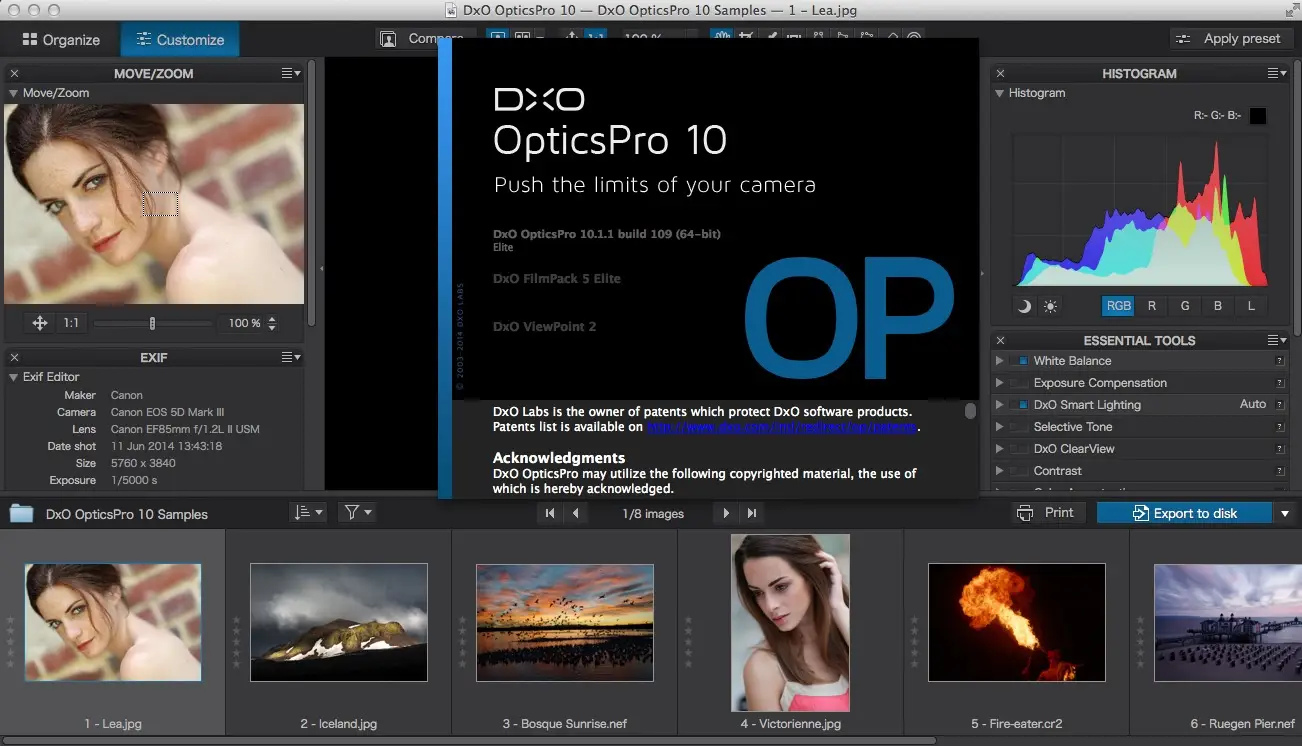1302x746 pixels.
Task: Select the RGB histogram channel
Action: 1118,306
